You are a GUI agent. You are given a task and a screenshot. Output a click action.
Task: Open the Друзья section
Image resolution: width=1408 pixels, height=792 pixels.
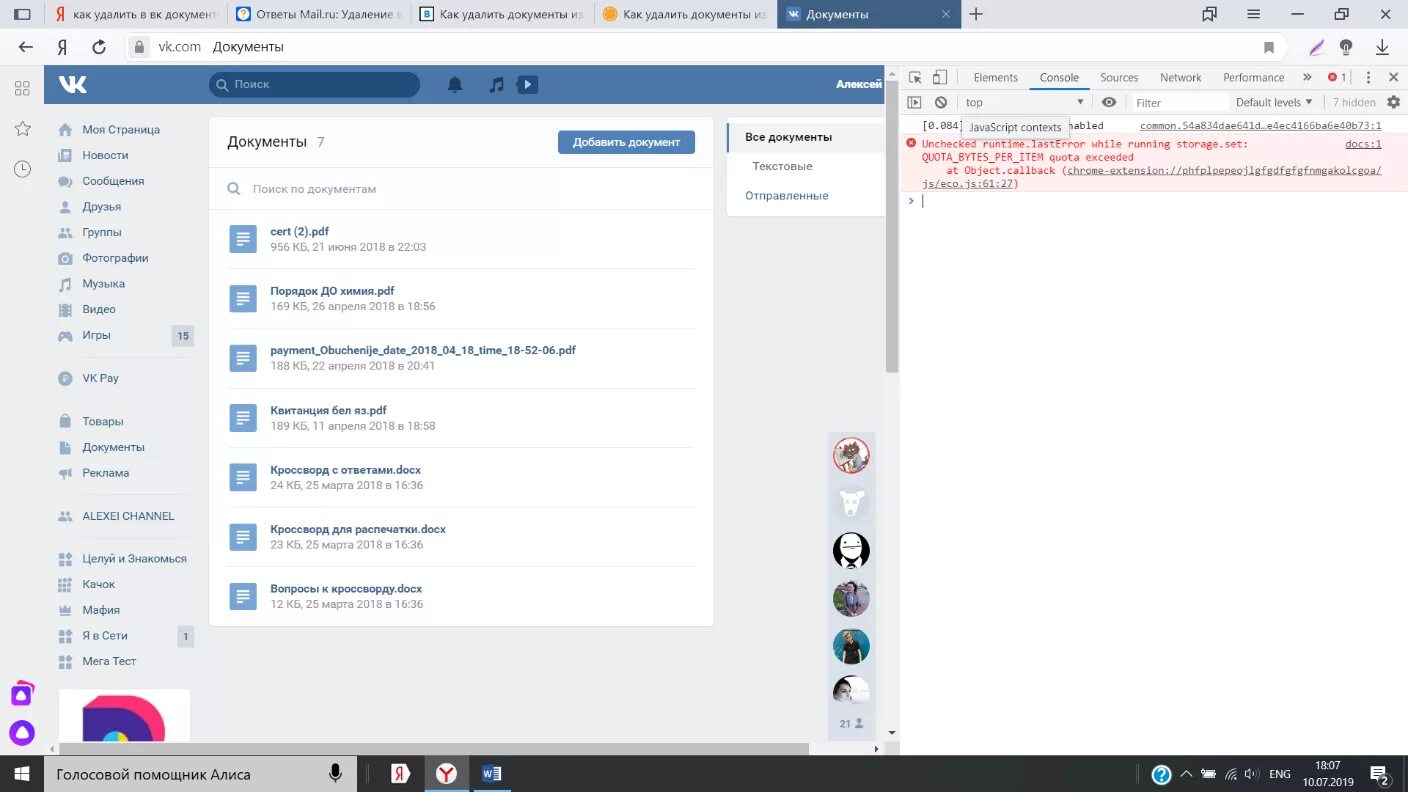pos(101,207)
